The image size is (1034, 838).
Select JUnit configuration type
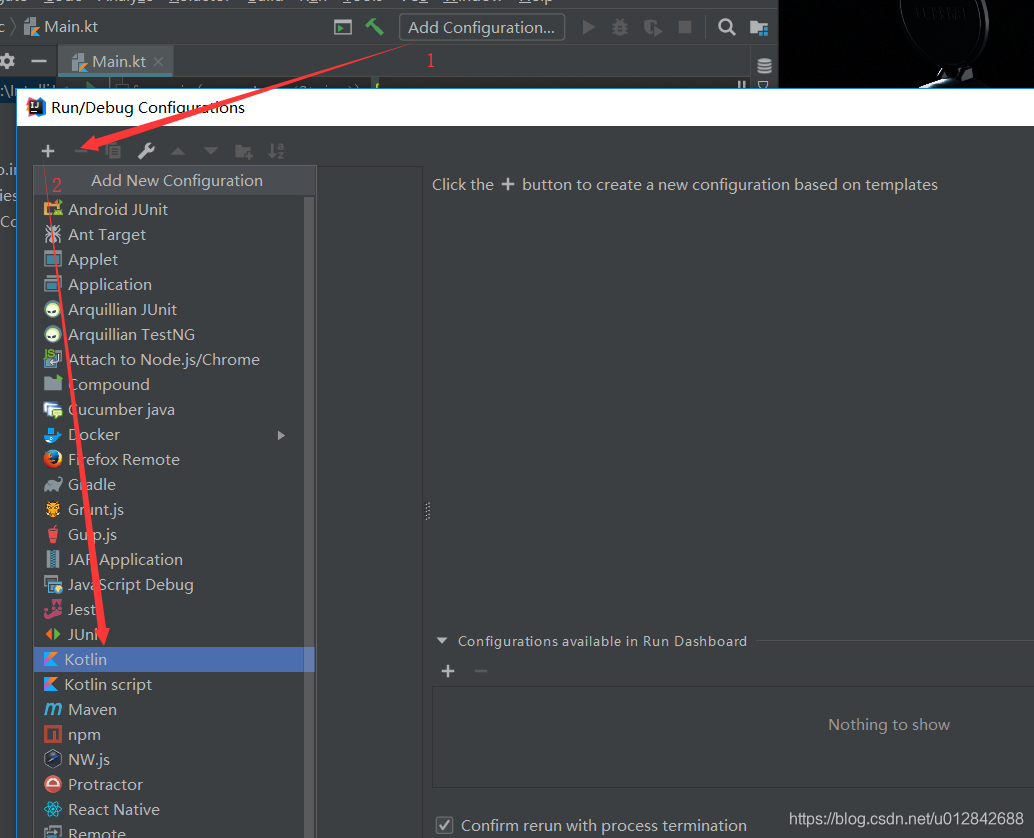(170, 634)
